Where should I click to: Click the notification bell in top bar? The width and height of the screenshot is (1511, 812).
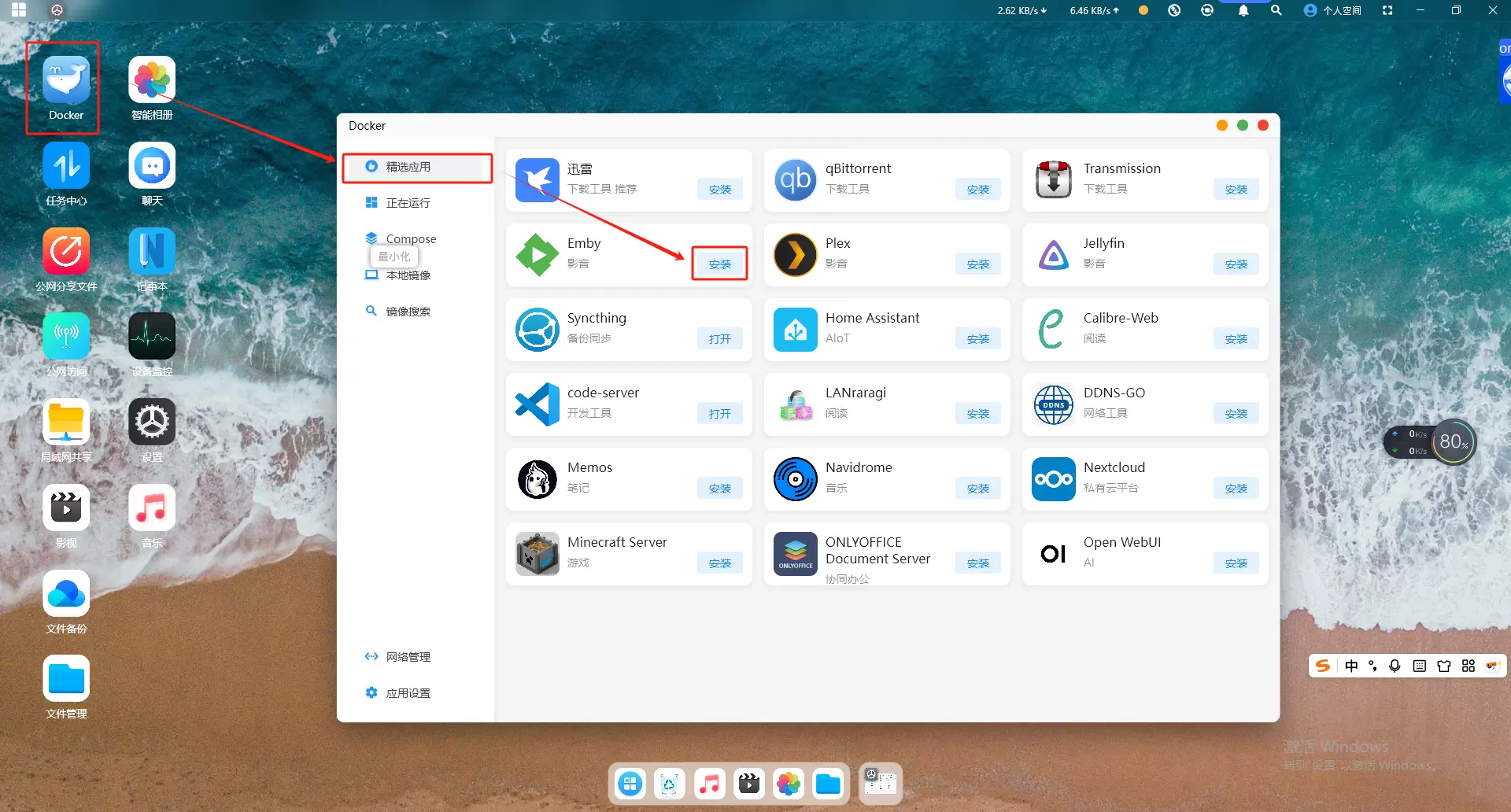tap(1243, 10)
